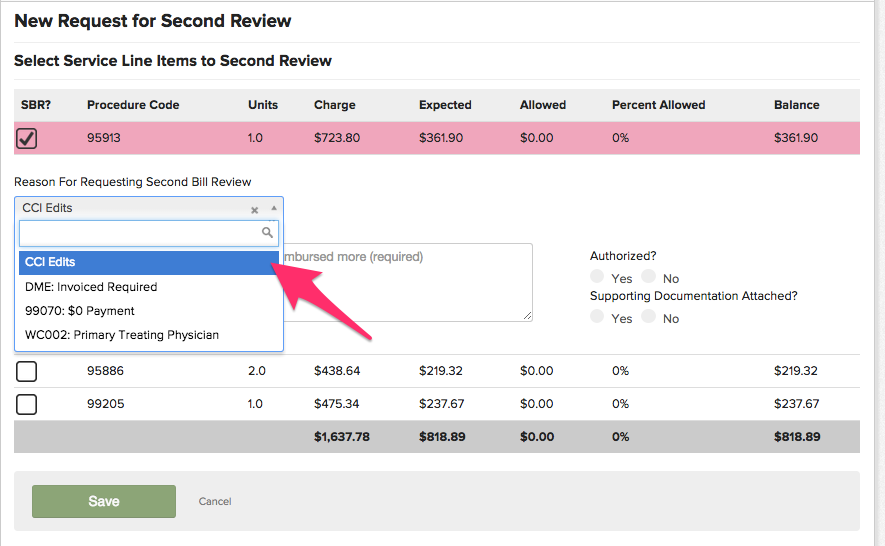The width and height of the screenshot is (885, 546).
Task: Click the $818.89 total balance
Action: click(797, 437)
